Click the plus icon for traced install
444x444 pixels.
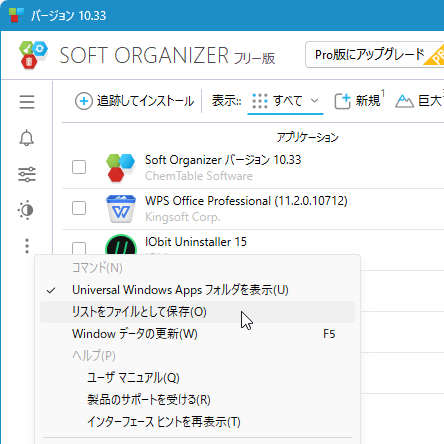84,101
